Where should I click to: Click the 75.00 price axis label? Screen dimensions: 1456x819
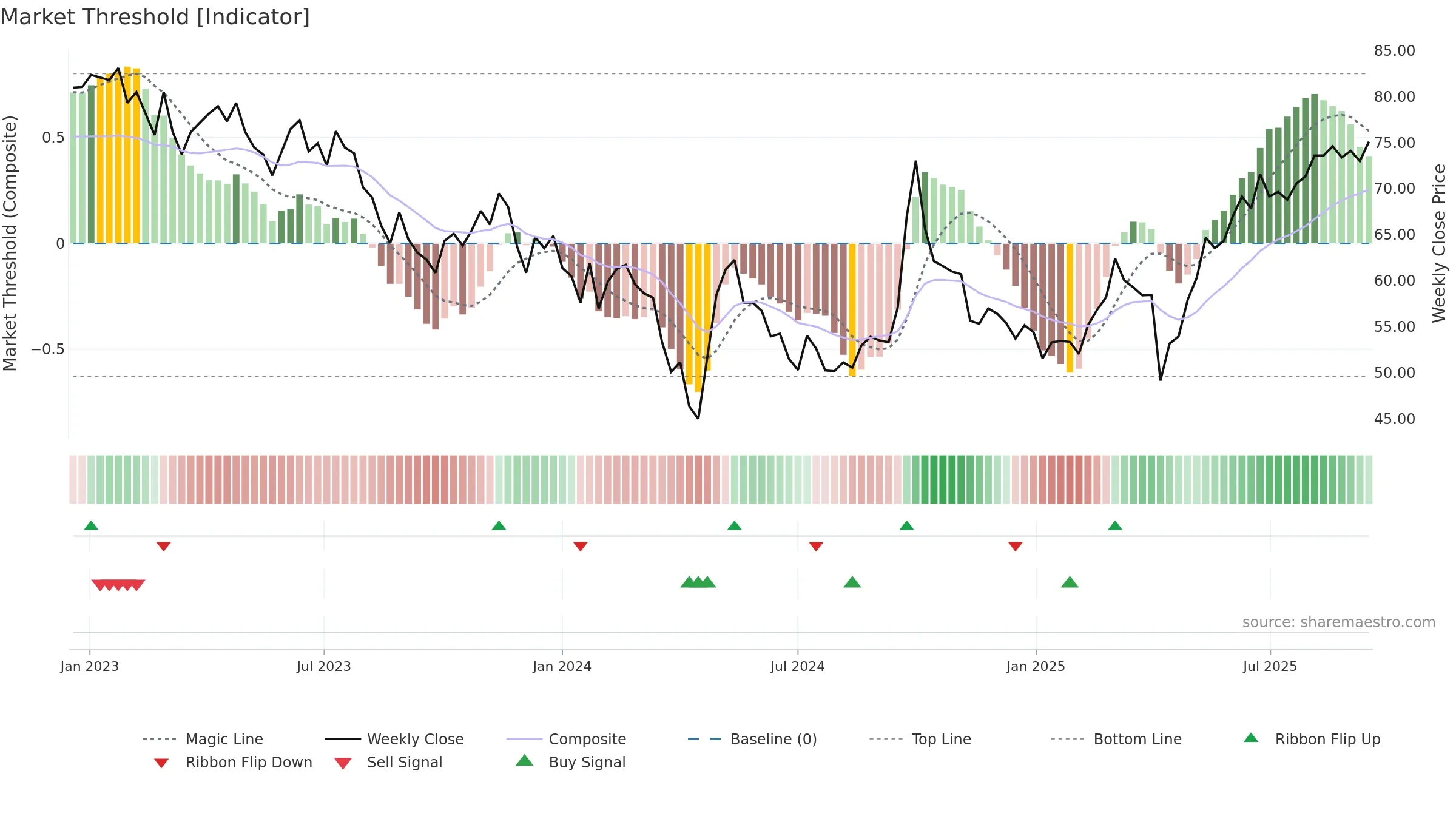[1395, 143]
